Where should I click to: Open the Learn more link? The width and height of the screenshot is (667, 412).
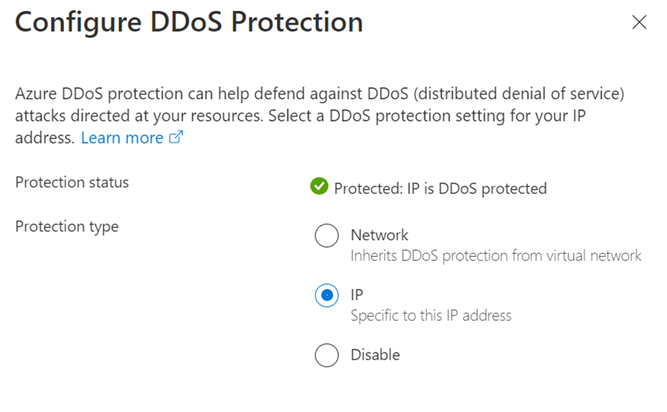pyautogui.click(x=122, y=138)
